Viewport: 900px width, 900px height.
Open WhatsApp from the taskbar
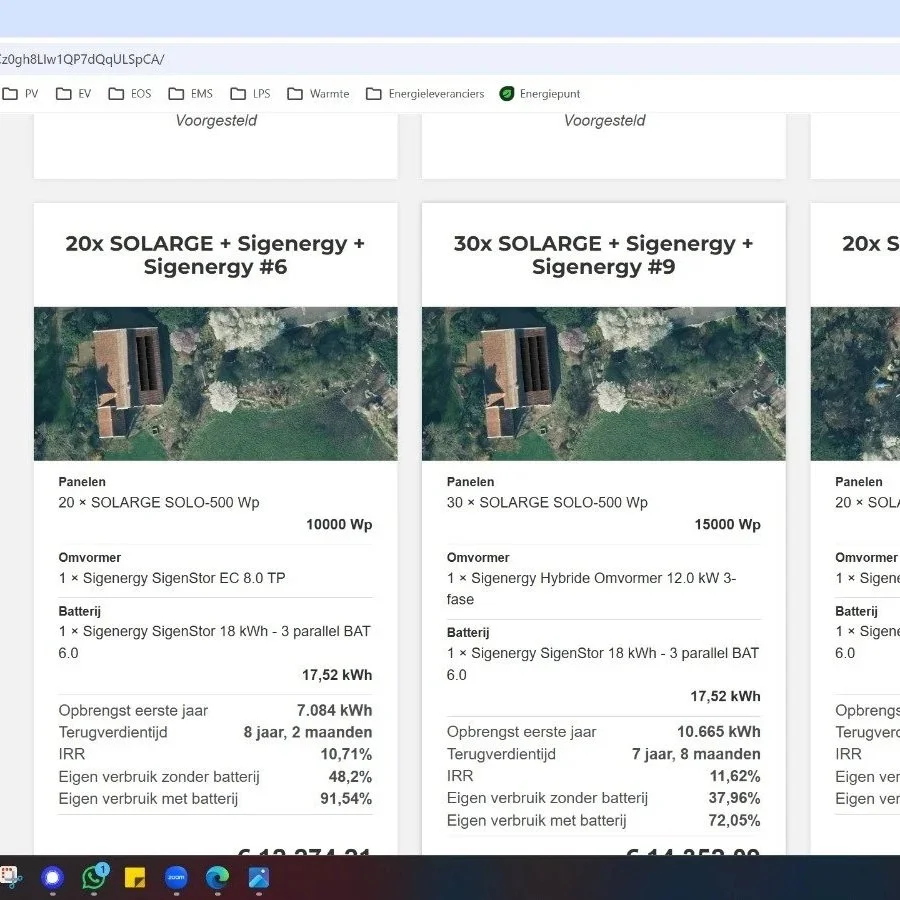tap(94, 876)
